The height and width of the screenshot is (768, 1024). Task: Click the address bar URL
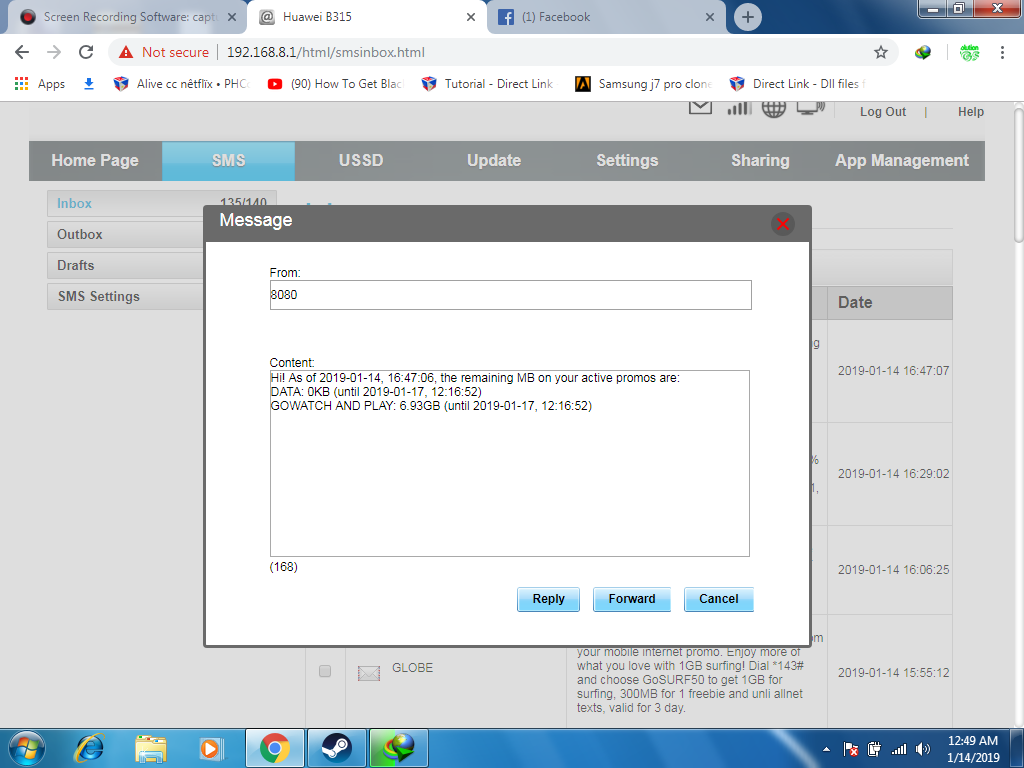[326, 52]
